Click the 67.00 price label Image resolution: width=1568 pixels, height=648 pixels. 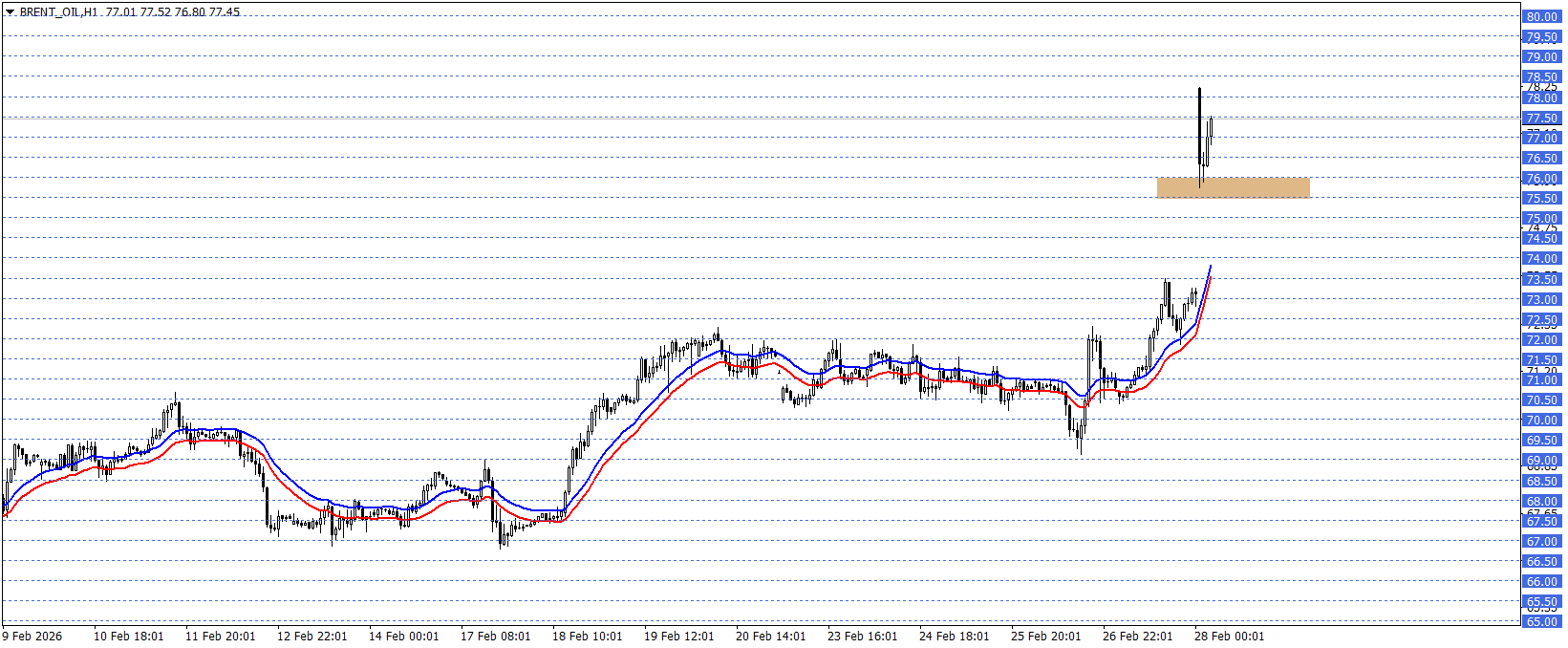(x=1541, y=542)
